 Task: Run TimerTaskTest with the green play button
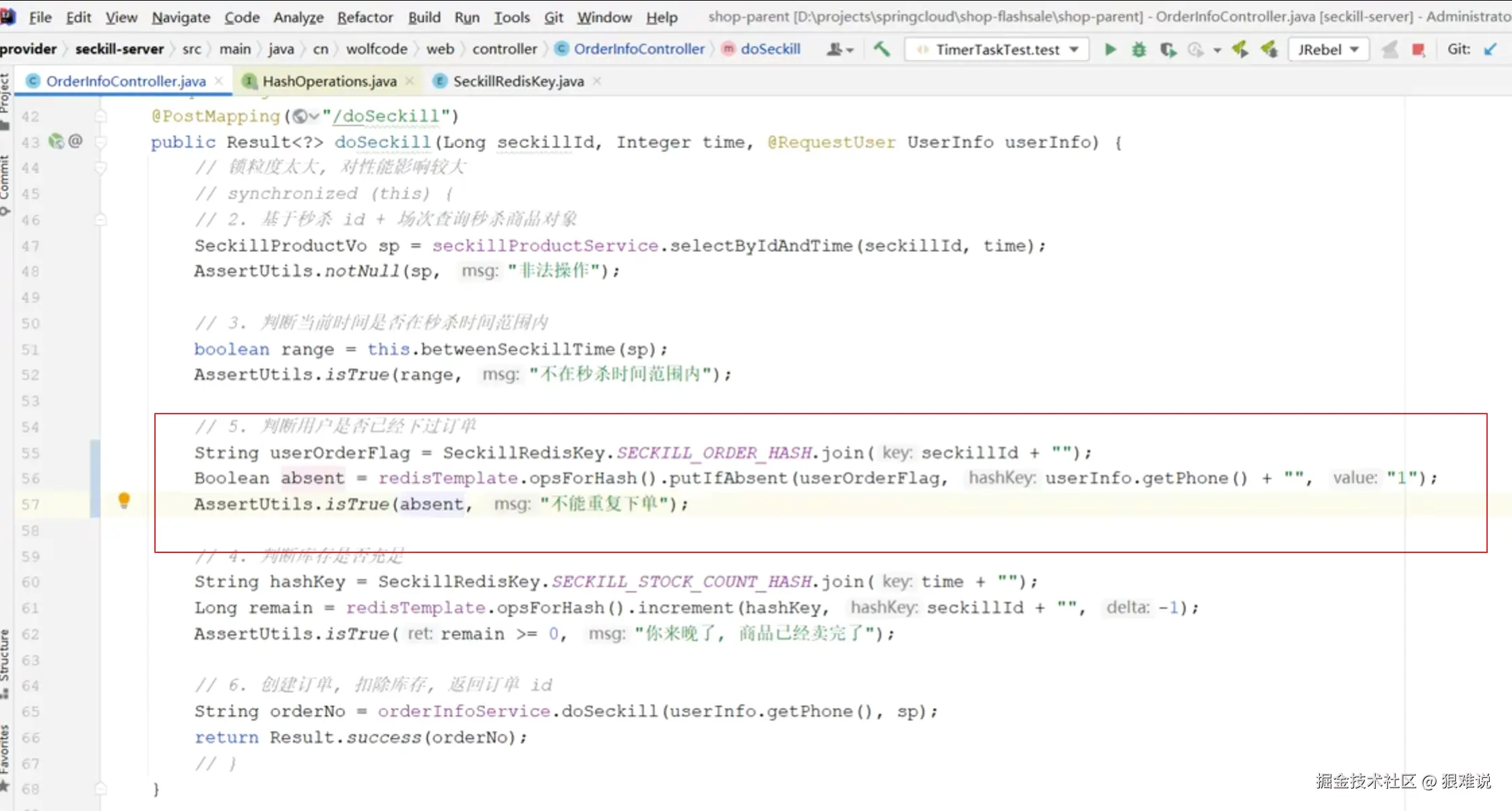coord(1110,49)
